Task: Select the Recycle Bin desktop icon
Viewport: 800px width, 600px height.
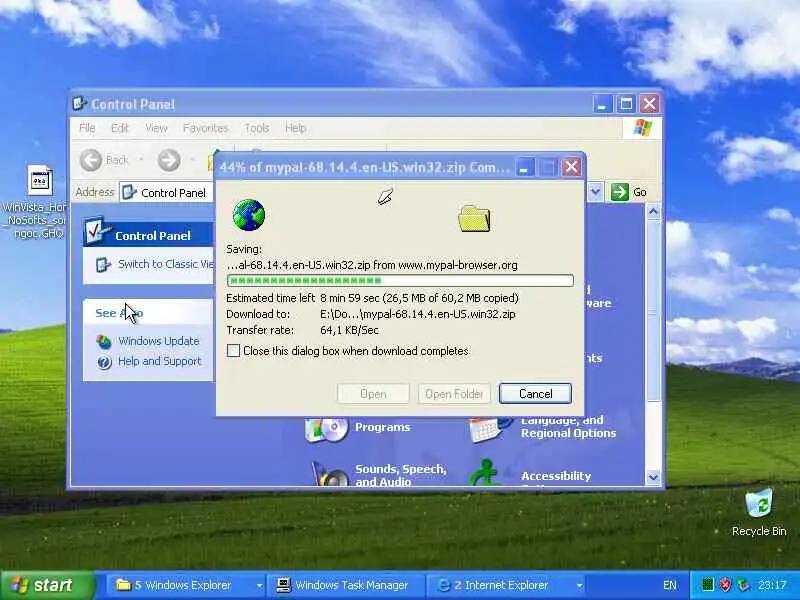Action: coord(759,513)
